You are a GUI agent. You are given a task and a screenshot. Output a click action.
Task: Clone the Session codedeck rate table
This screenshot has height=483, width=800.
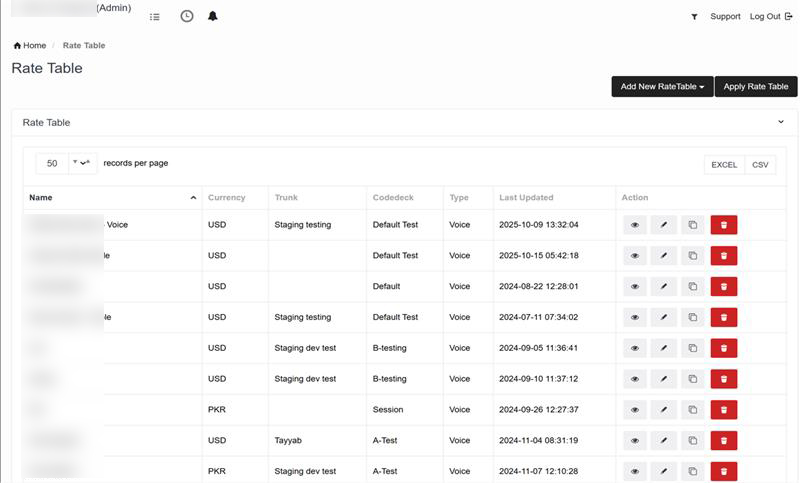(x=692, y=410)
